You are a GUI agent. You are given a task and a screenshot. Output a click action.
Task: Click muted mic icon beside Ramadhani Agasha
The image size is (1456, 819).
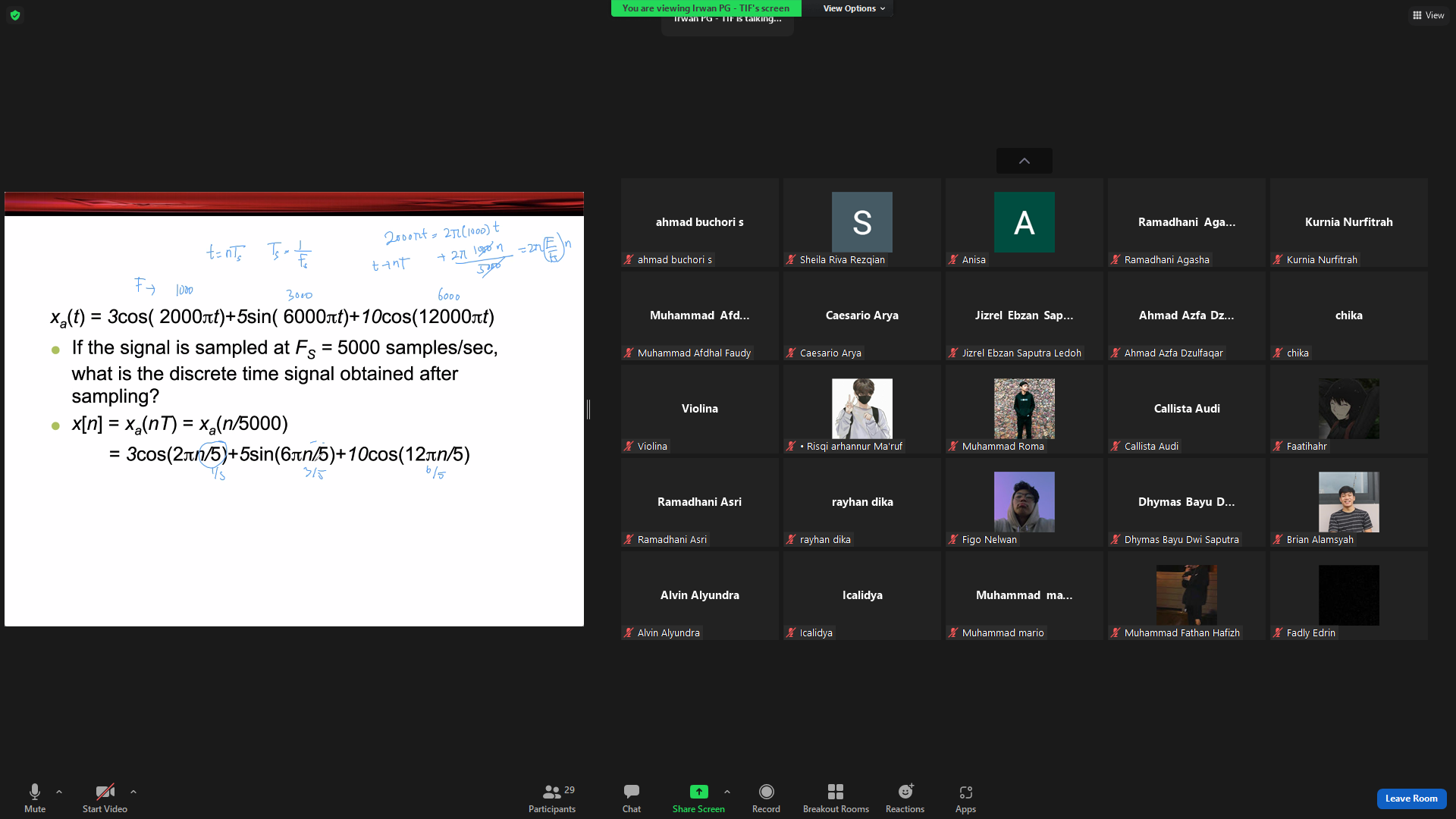[1116, 259]
